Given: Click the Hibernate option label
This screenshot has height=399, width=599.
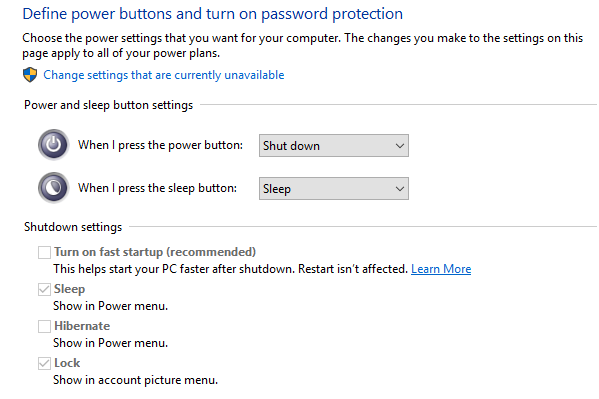Looking at the screenshot, I should [x=82, y=326].
